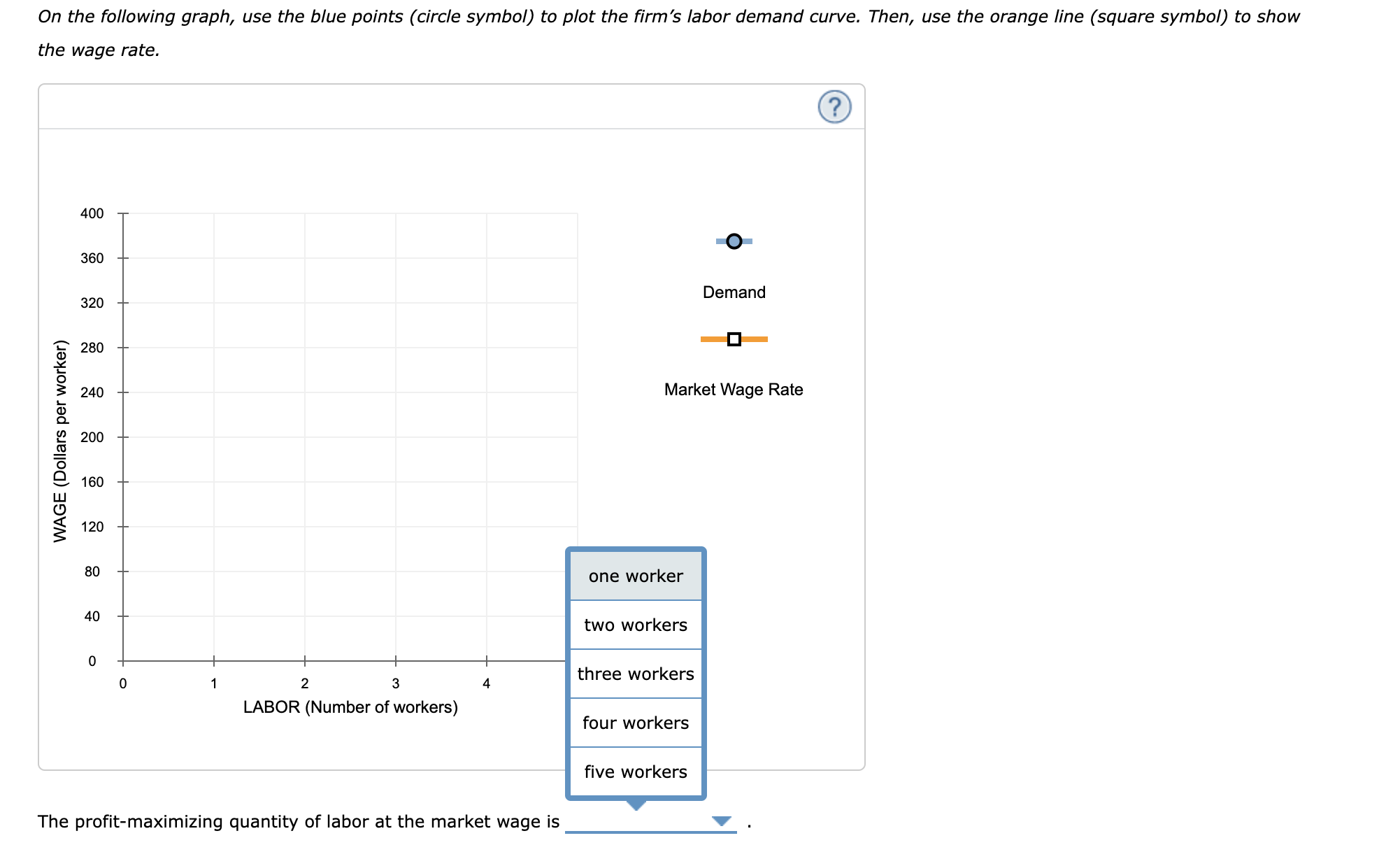Click the Demand legend label
1400x845 pixels.
733,292
